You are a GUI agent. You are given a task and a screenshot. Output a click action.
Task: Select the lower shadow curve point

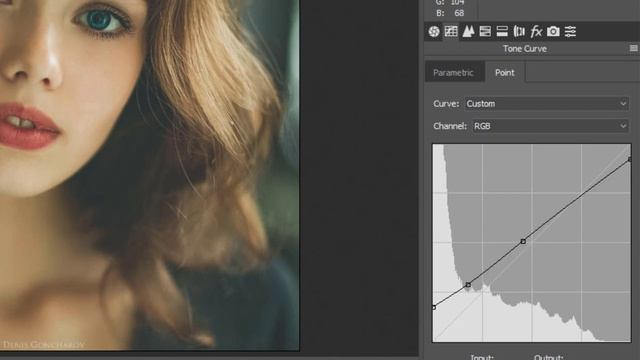click(x=468, y=285)
